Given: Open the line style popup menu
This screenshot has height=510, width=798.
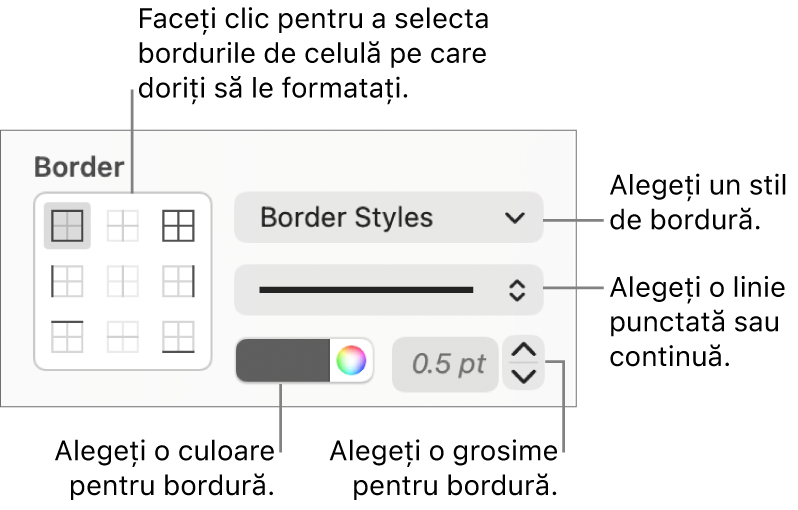Looking at the screenshot, I should pyautogui.click(x=389, y=290).
